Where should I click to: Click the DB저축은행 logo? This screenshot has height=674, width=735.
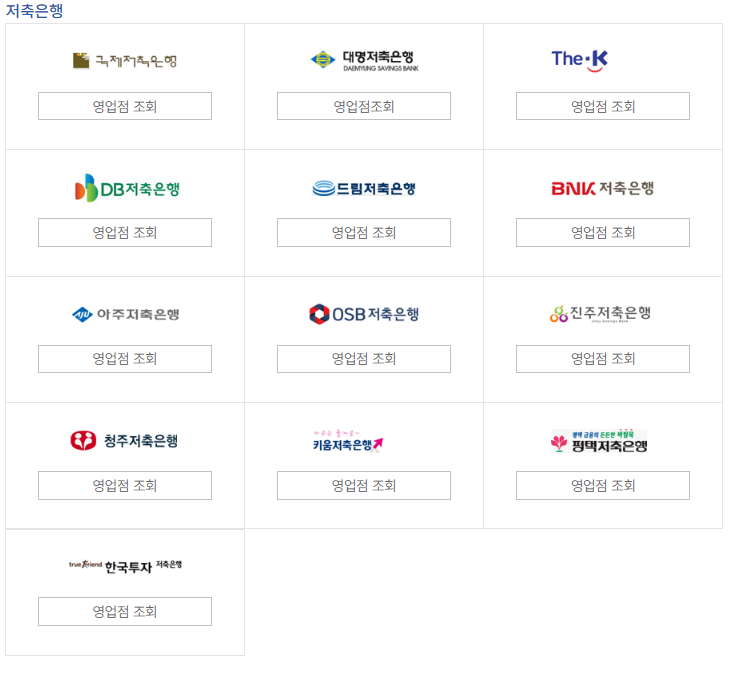[127, 188]
